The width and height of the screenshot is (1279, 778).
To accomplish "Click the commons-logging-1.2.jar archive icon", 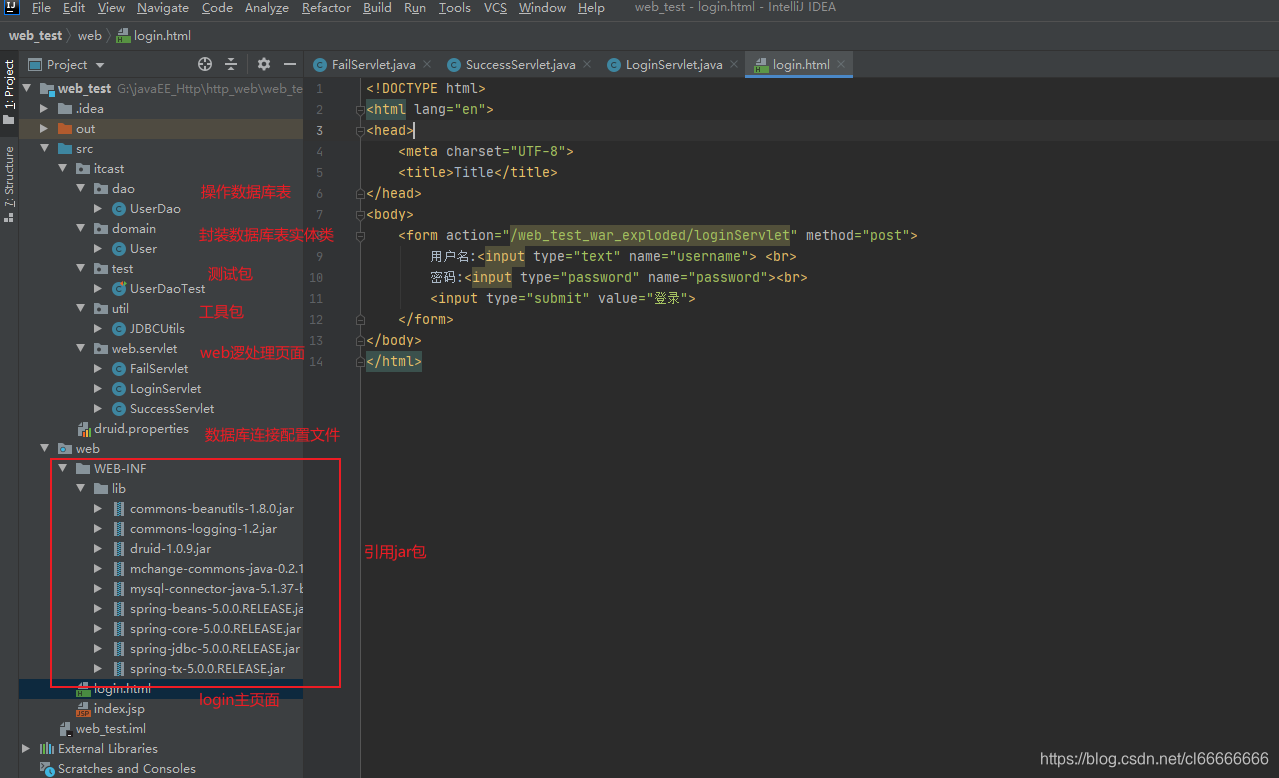I will coord(119,529).
